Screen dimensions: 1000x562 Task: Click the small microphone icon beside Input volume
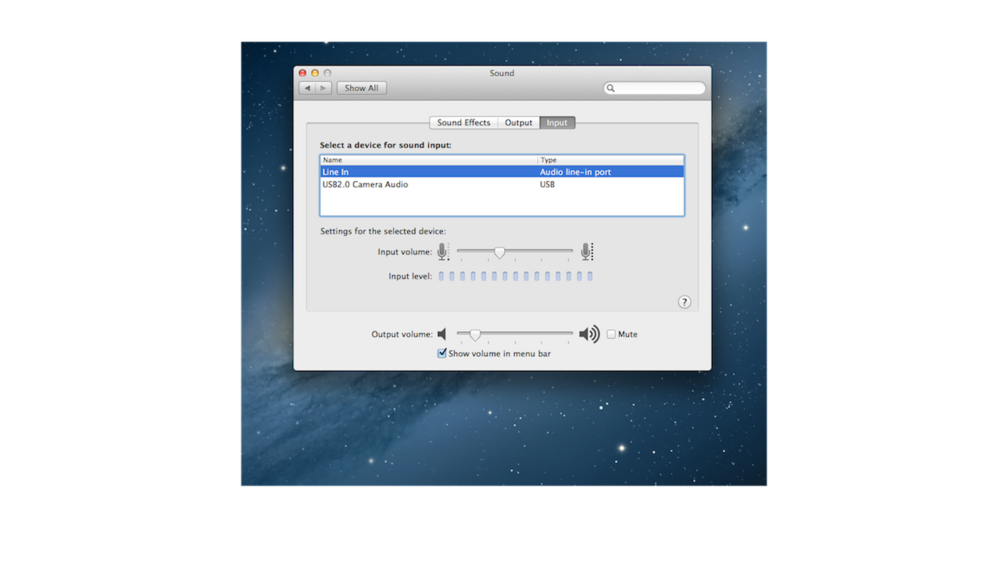pos(443,253)
